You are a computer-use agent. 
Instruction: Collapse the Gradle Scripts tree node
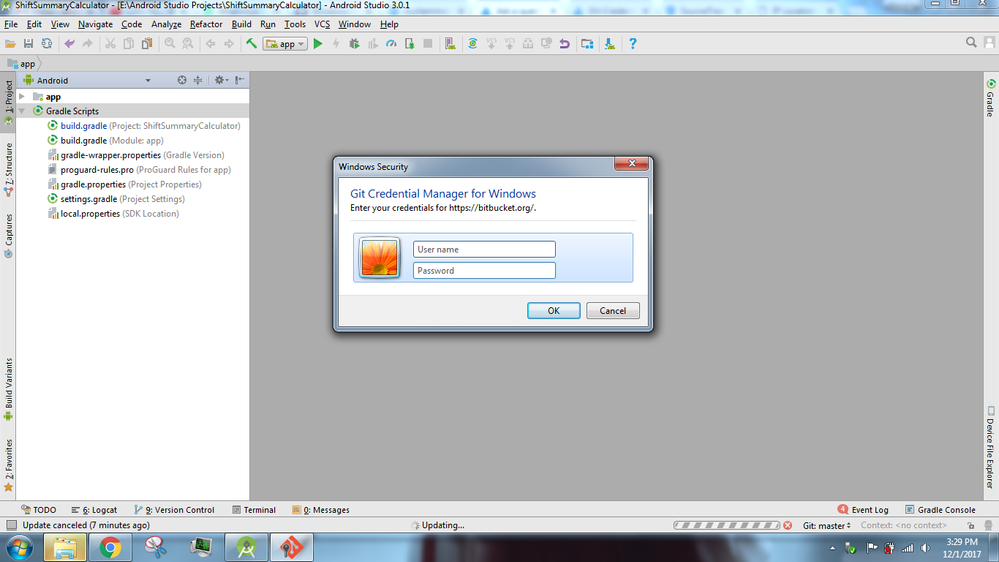coord(22,111)
